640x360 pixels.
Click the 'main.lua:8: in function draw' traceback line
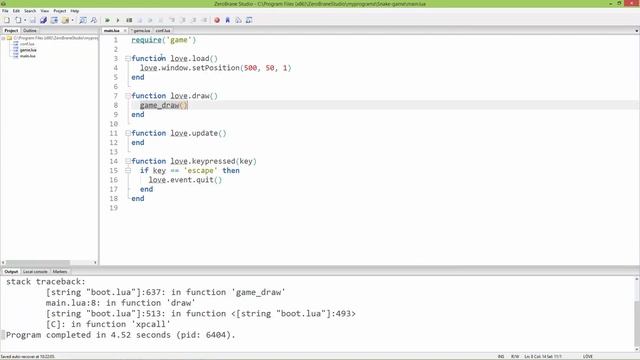120,303
